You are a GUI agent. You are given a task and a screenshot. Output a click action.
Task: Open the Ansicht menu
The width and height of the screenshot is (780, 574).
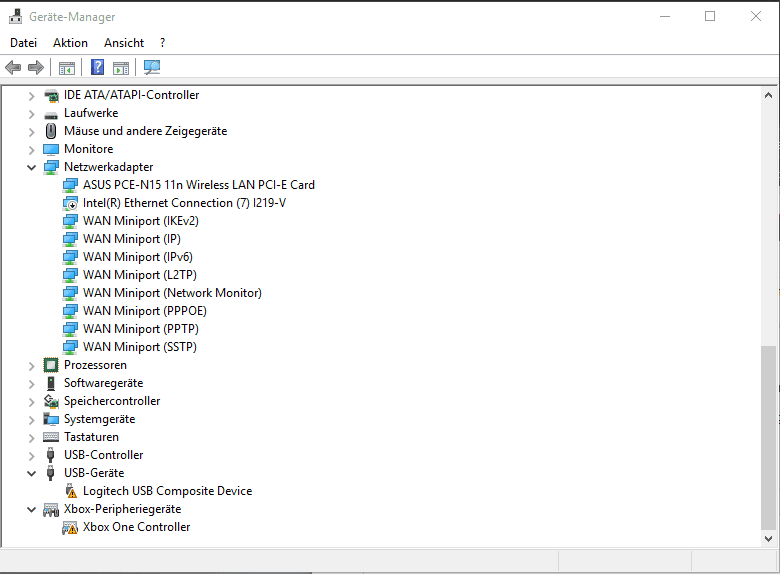[124, 43]
